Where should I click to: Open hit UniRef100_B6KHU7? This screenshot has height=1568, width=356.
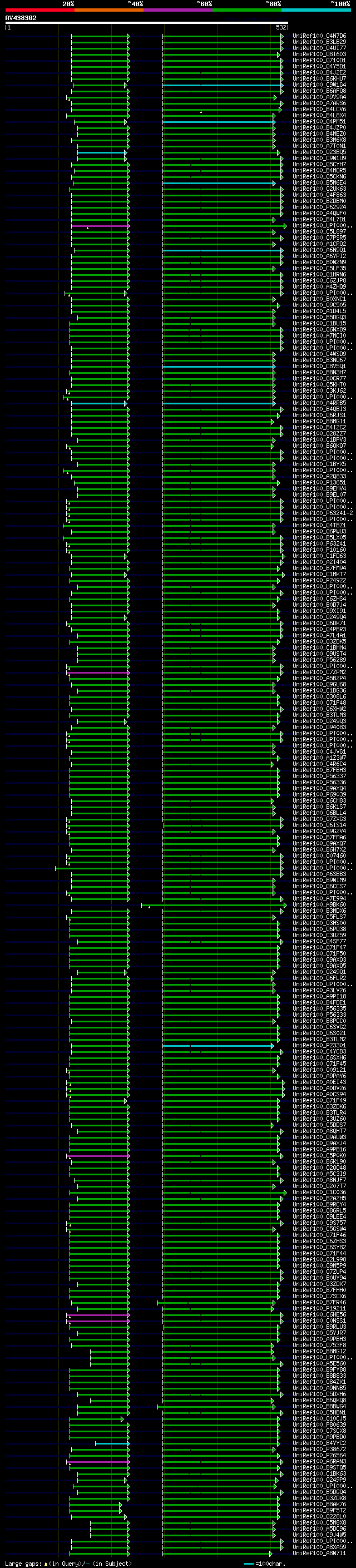tap(319, 78)
